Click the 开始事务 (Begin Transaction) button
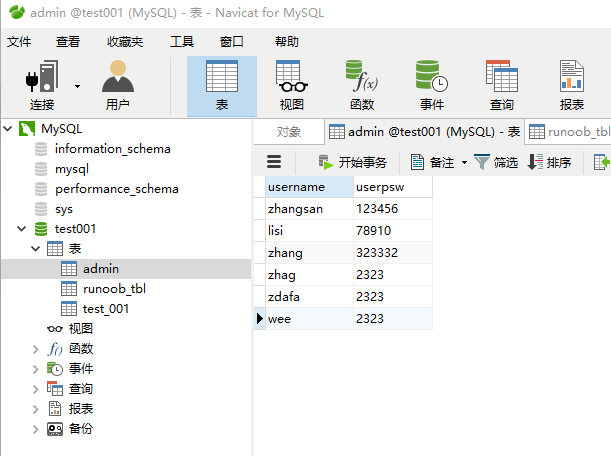611x456 pixels. 352,162
